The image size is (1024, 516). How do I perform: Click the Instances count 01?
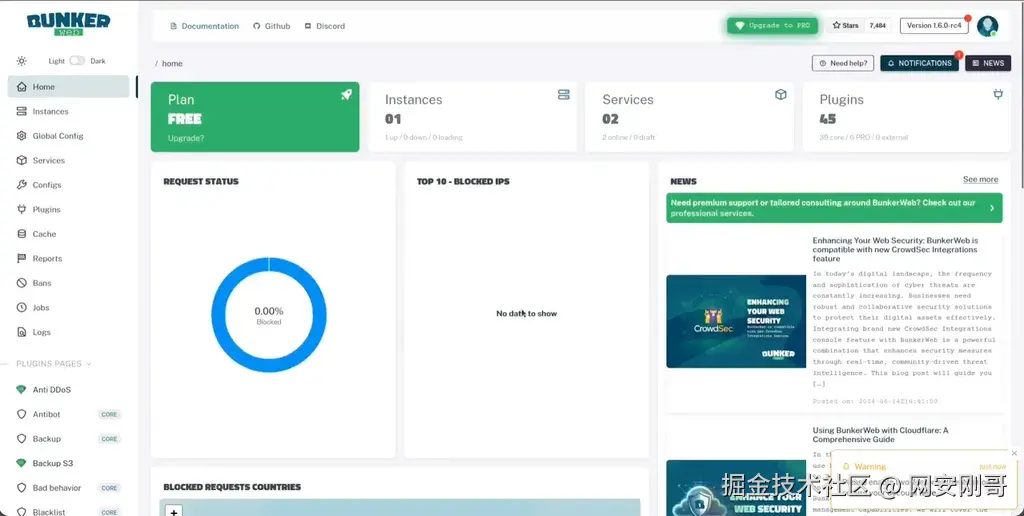(393, 119)
